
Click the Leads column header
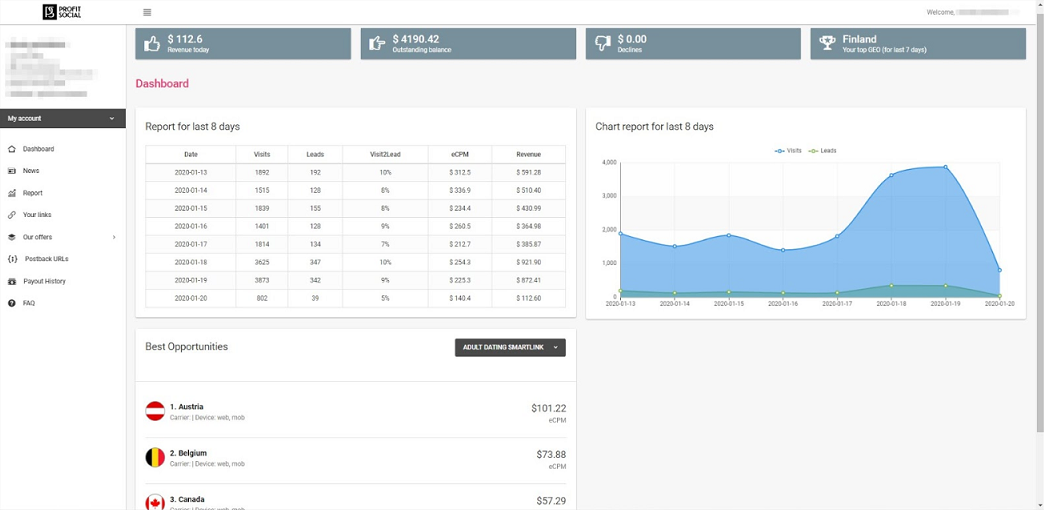click(315, 154)
